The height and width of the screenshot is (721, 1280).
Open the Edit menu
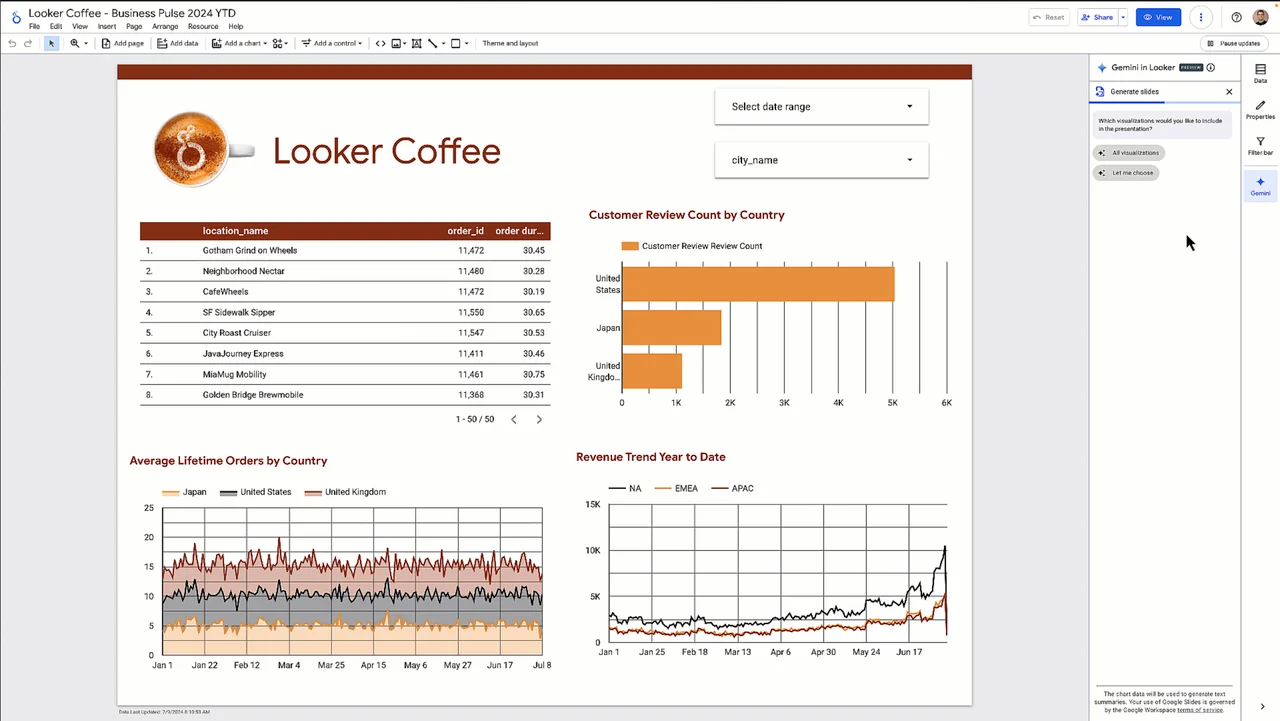(x=56, y=27)
